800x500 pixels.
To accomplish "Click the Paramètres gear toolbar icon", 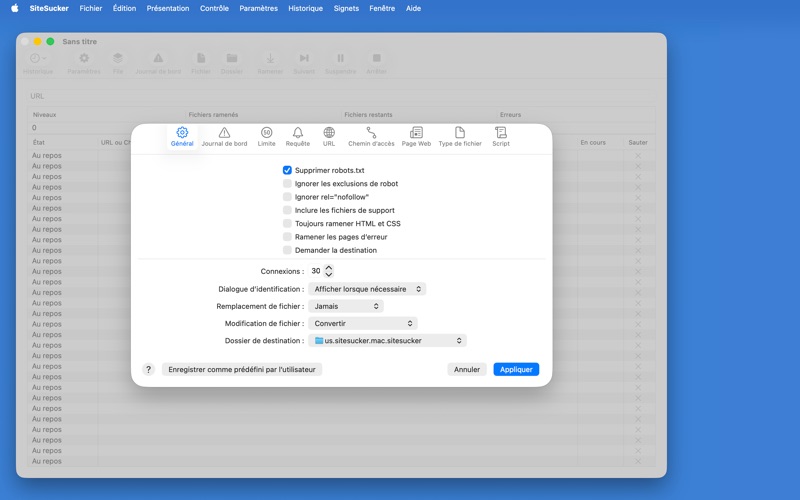I will (x=84, y=58).
